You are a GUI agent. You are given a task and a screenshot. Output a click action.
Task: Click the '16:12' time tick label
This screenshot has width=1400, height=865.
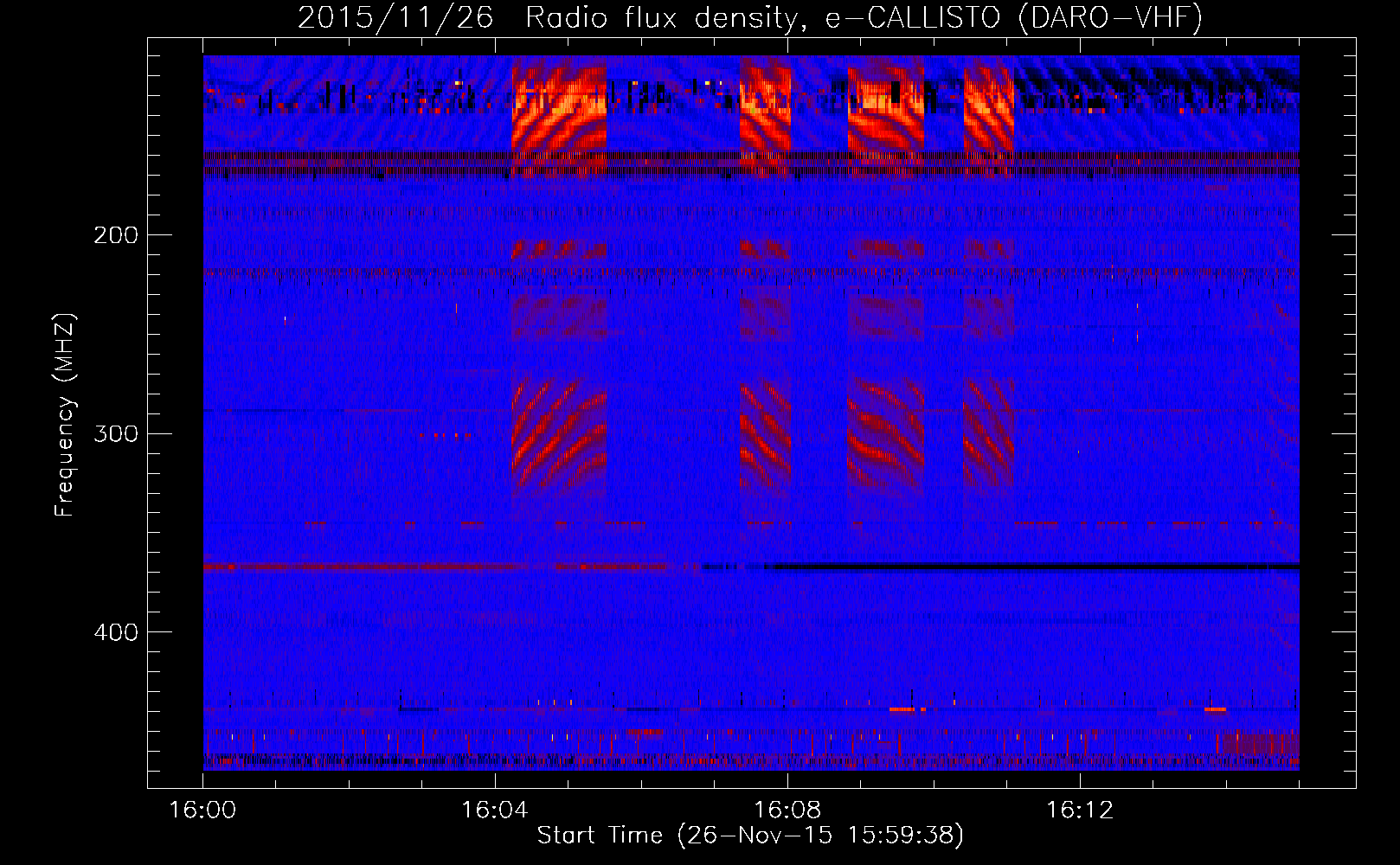(1080, 811)
